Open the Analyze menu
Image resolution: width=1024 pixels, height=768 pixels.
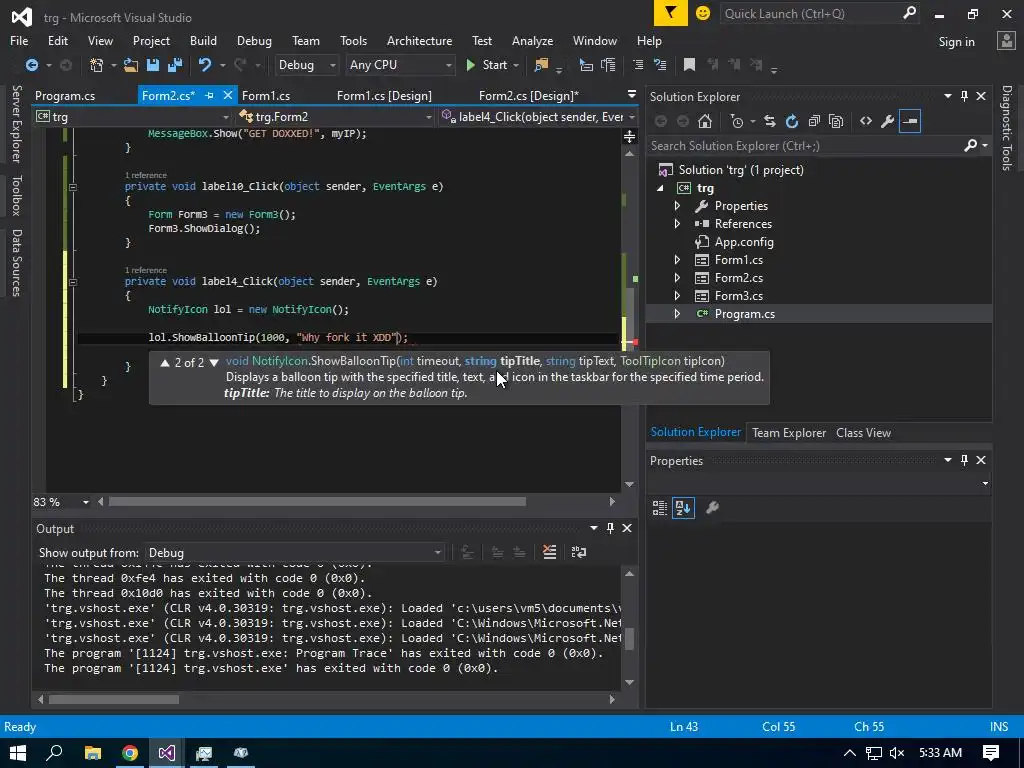pyautogui.click(x=532, y=40)
